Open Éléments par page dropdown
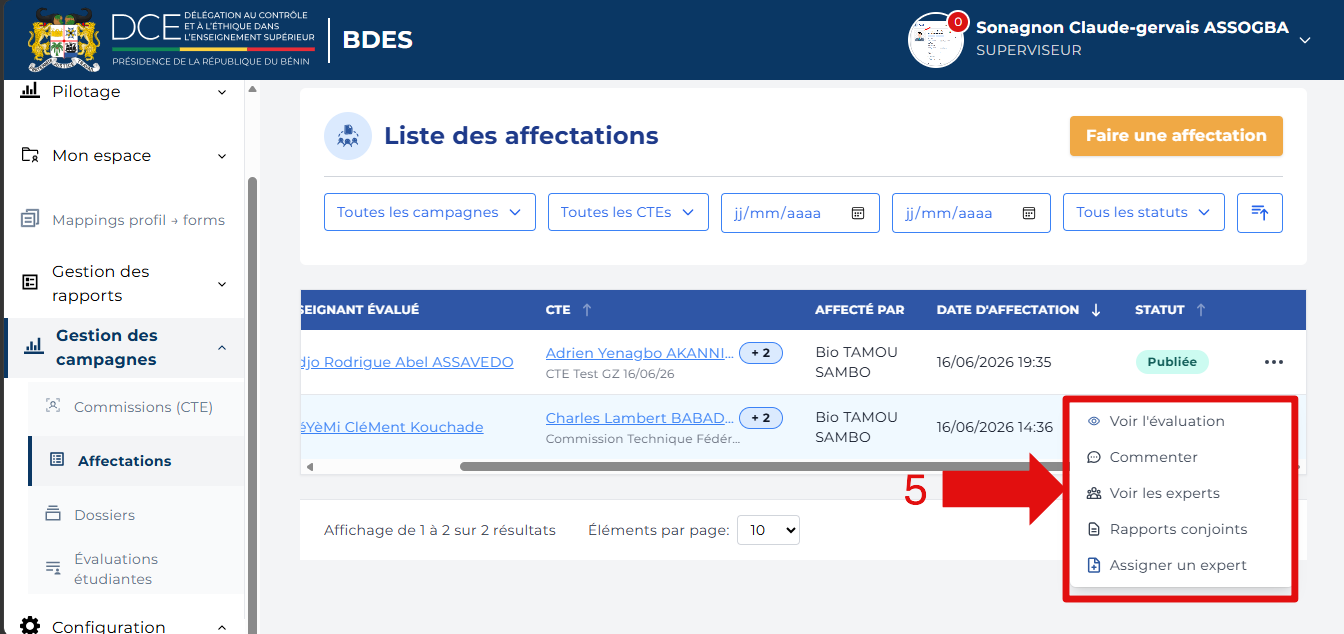 [768, 530]
